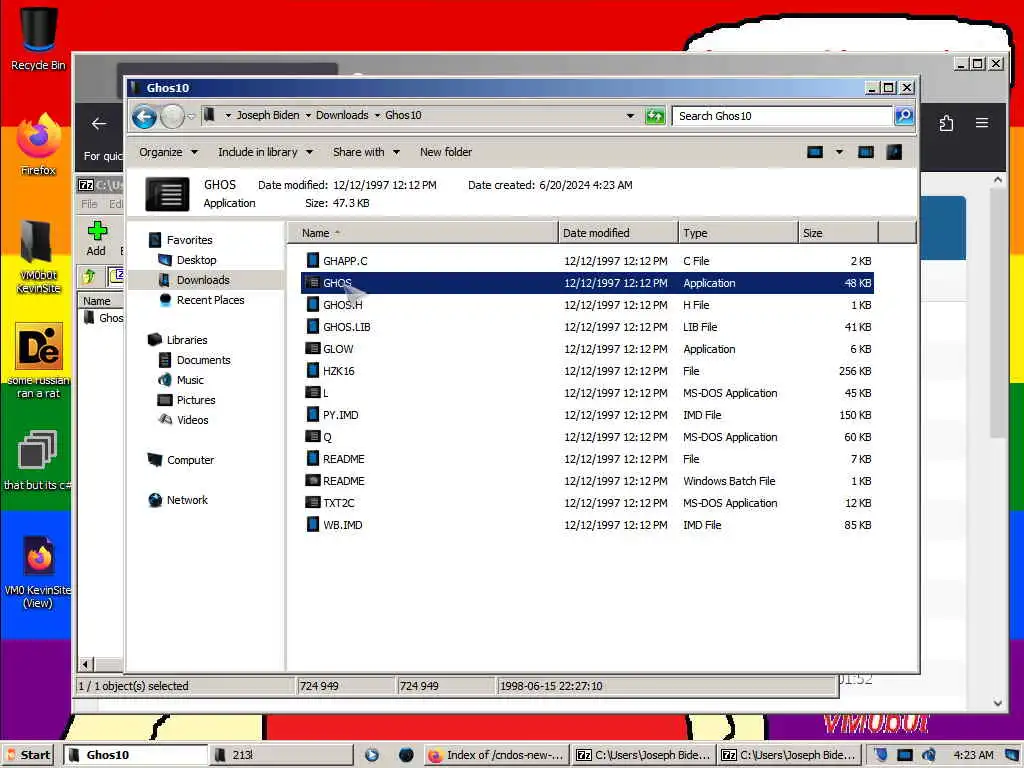Switch to the rightmost 7-Zip taskbar button
1024x768 pixels.
[x=788, y=755]
